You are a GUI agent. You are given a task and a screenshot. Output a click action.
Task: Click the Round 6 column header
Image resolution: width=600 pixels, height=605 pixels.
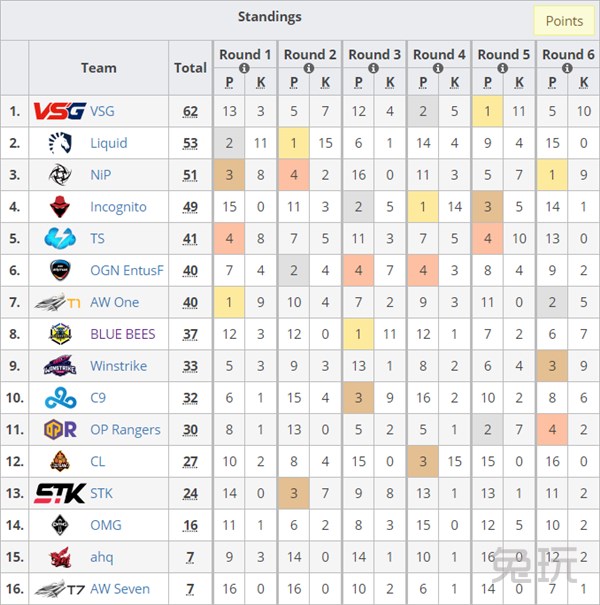(569, 54)
